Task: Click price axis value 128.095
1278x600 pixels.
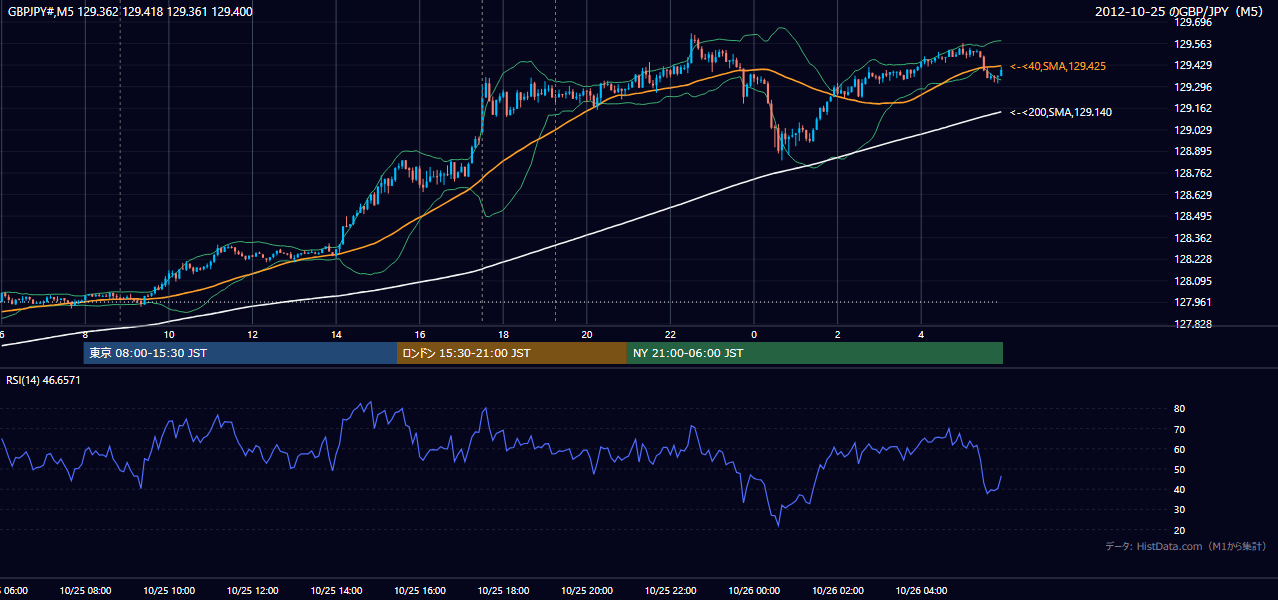Action: coord(1192,281)
